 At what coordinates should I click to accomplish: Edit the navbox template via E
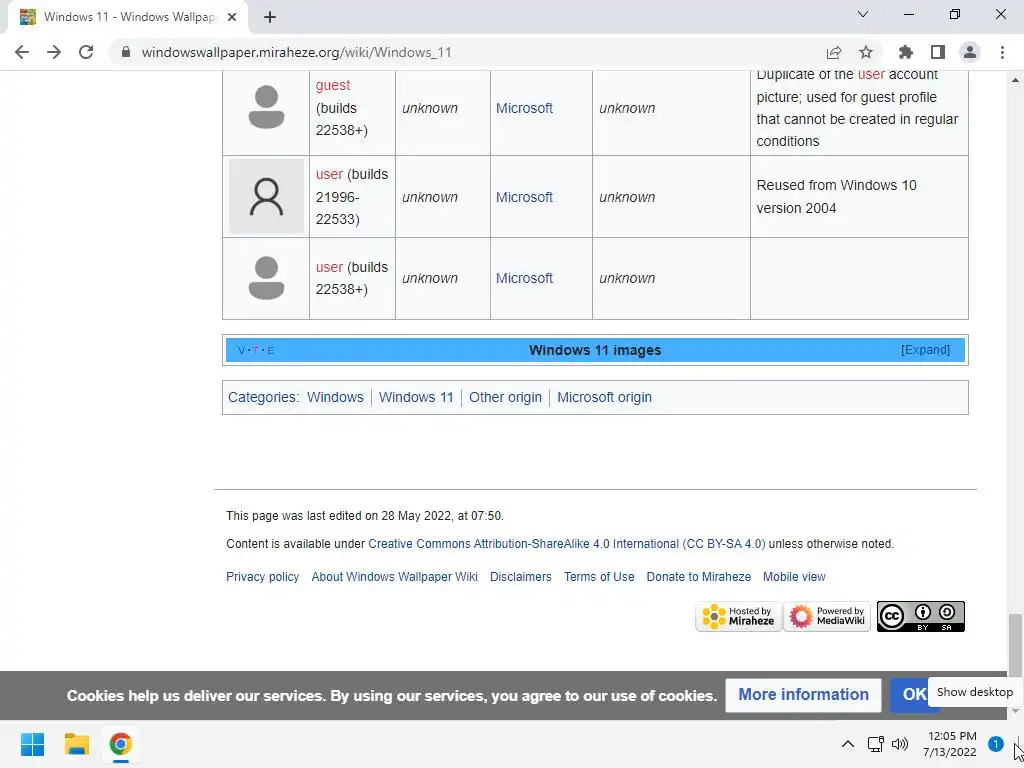click(x=270, y=351)
